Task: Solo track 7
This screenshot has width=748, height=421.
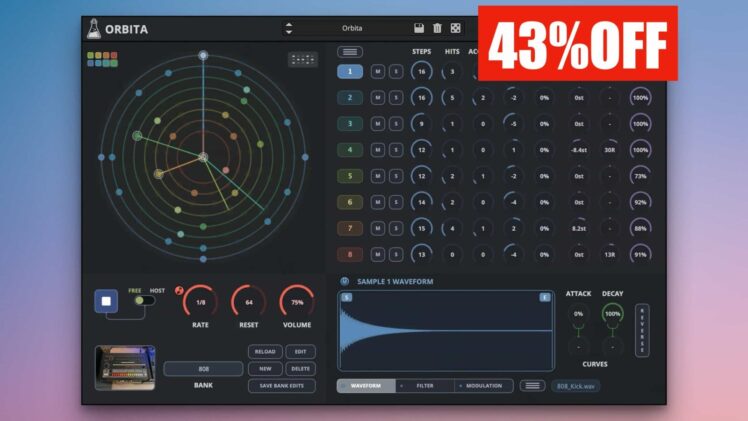Action: pyautogui.click(x=395, y=228)
